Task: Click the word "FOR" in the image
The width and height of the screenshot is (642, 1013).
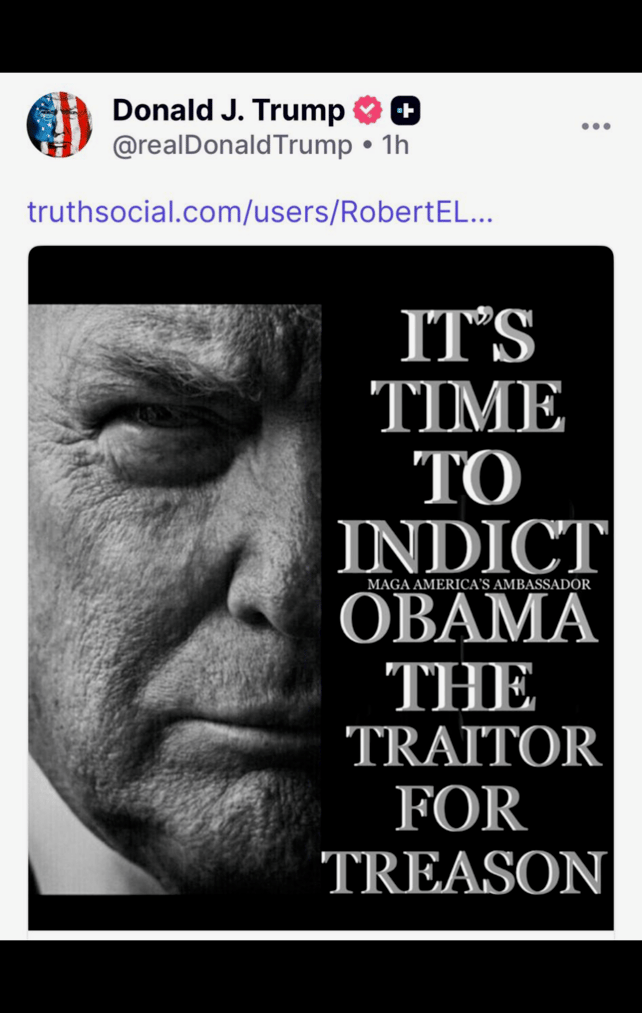Action: [461, 809]
